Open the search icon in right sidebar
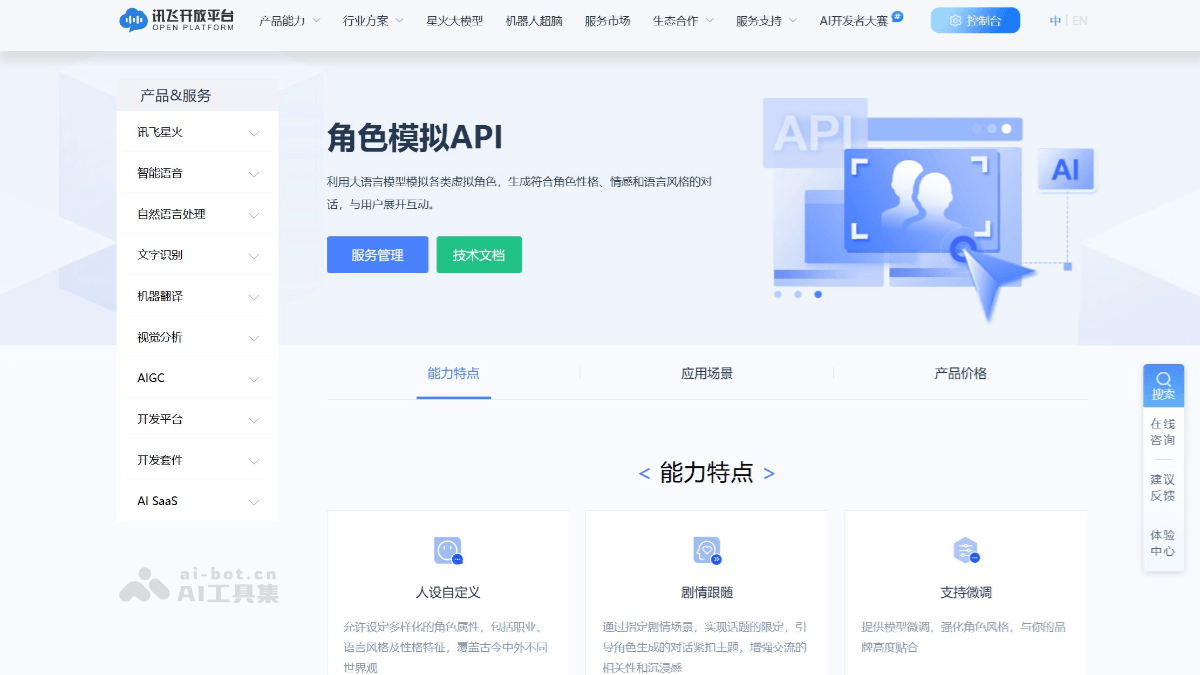This screenshot has height=675, width=1200. point(1163,384)
